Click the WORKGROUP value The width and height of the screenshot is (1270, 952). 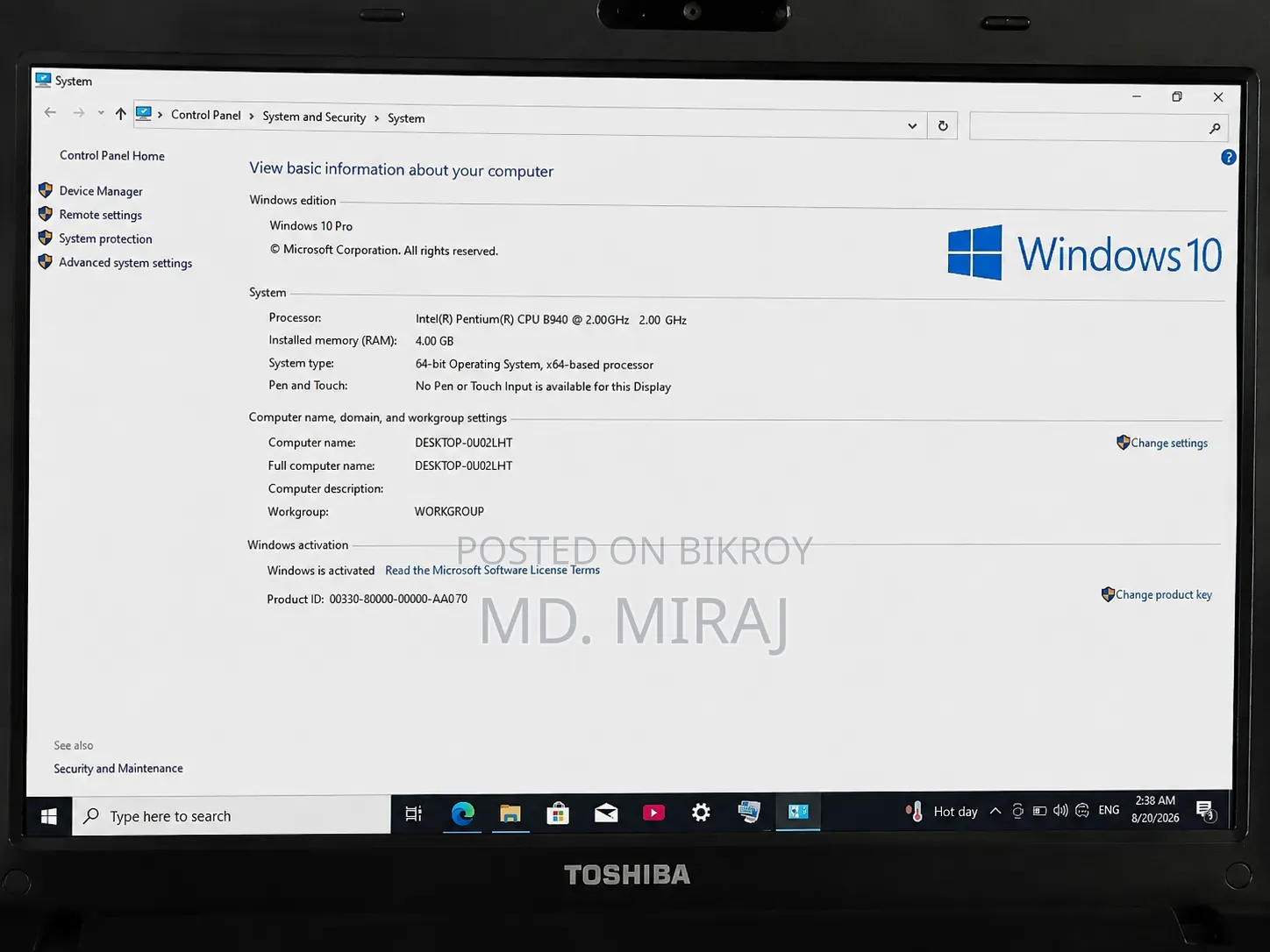click(449, 511)
